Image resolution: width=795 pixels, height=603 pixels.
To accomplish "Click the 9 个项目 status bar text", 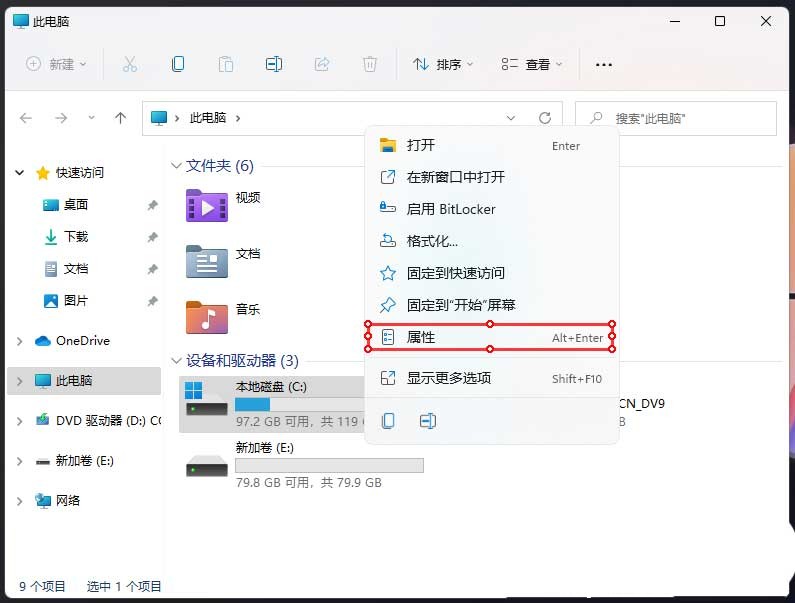I will [43, 587].
